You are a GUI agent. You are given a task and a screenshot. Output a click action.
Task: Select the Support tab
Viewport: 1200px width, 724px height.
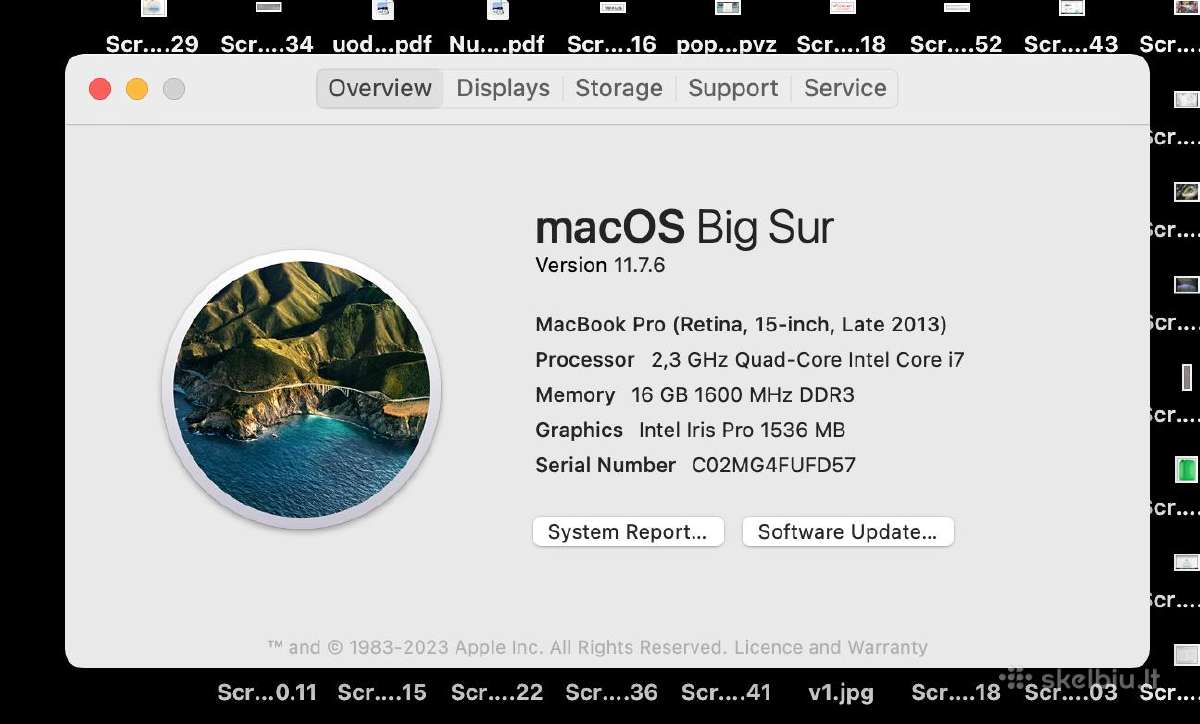[x=733, y=88]
